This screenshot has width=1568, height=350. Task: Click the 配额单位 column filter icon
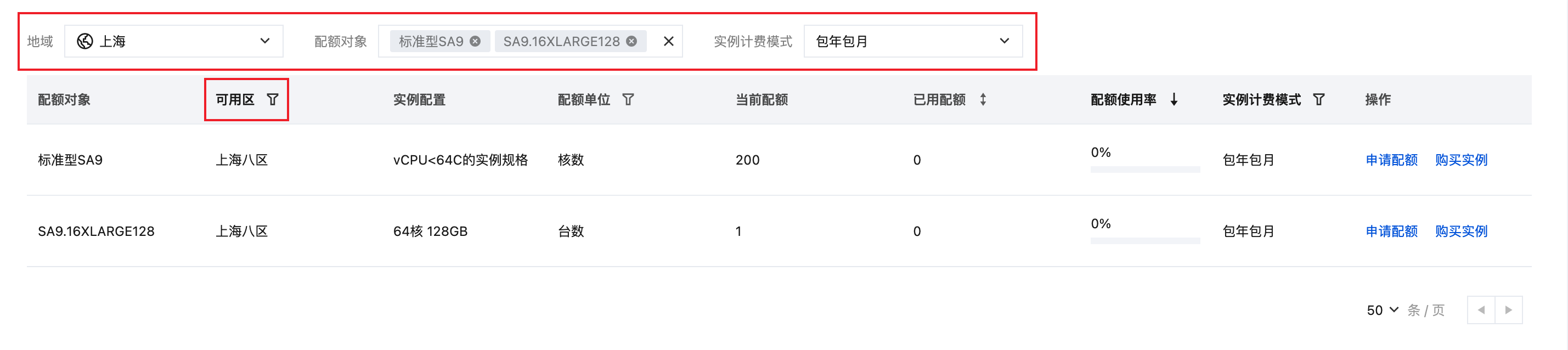[x=628, y=99]
